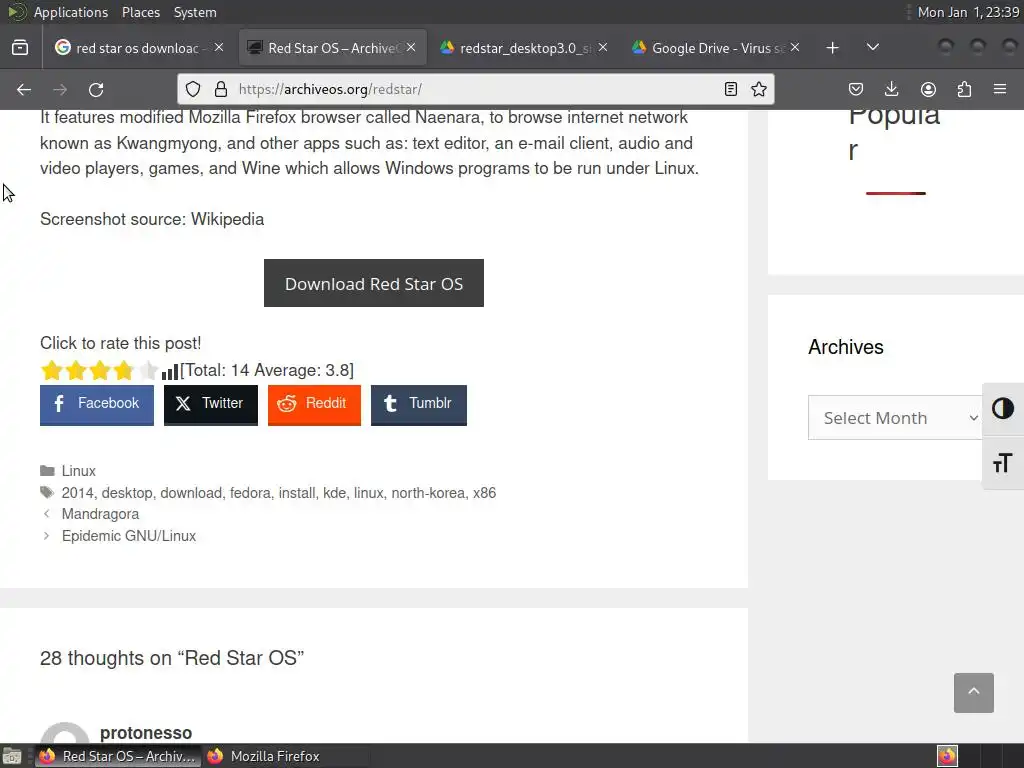The height and width of the screenshot is (768, 1024).
Task: Share the post on Tumblr
Action: [419, 404]
